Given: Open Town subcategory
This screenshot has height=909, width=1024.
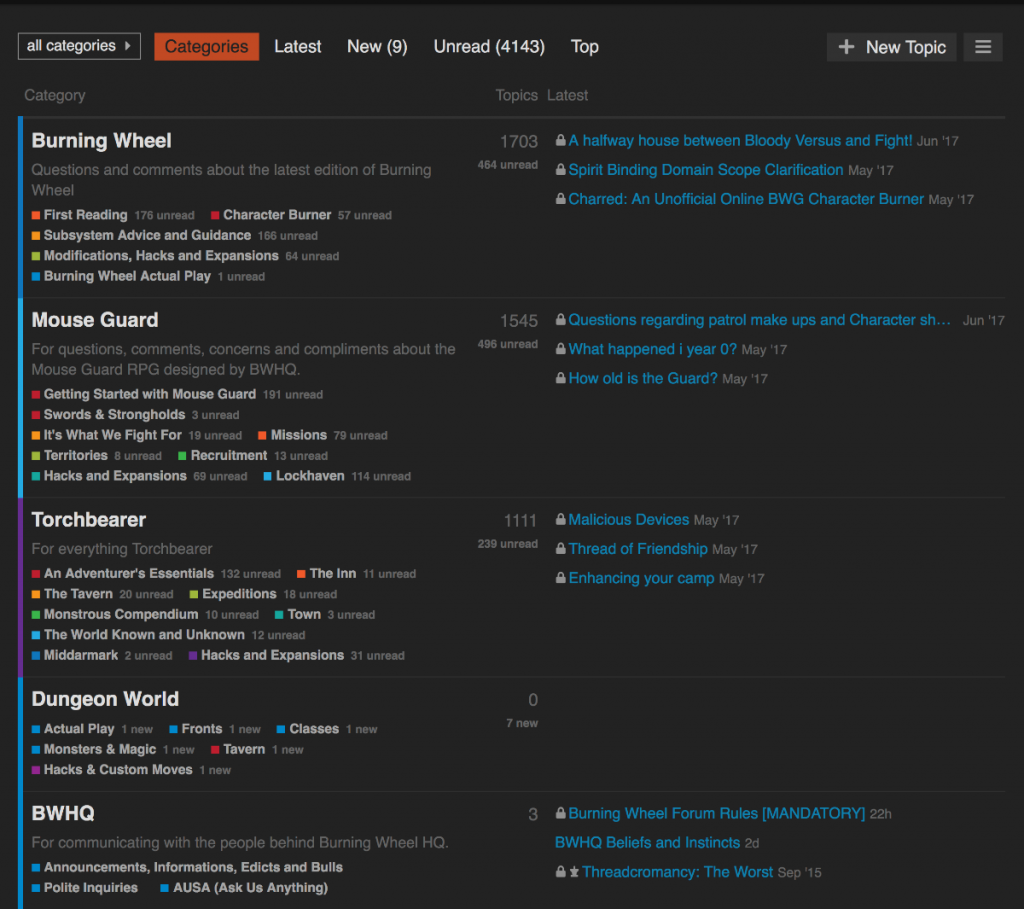Looking at the screenshot, I should 304,614.
